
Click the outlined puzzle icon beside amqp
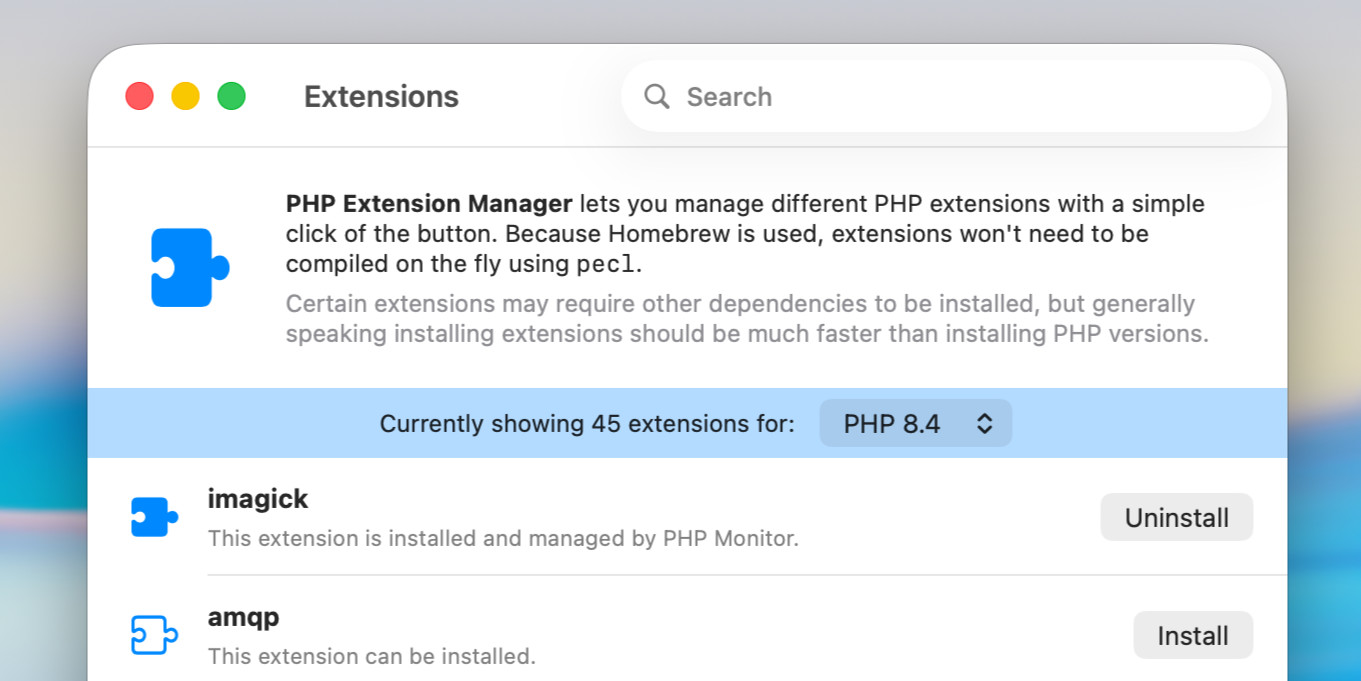click(x=155, y=636)
